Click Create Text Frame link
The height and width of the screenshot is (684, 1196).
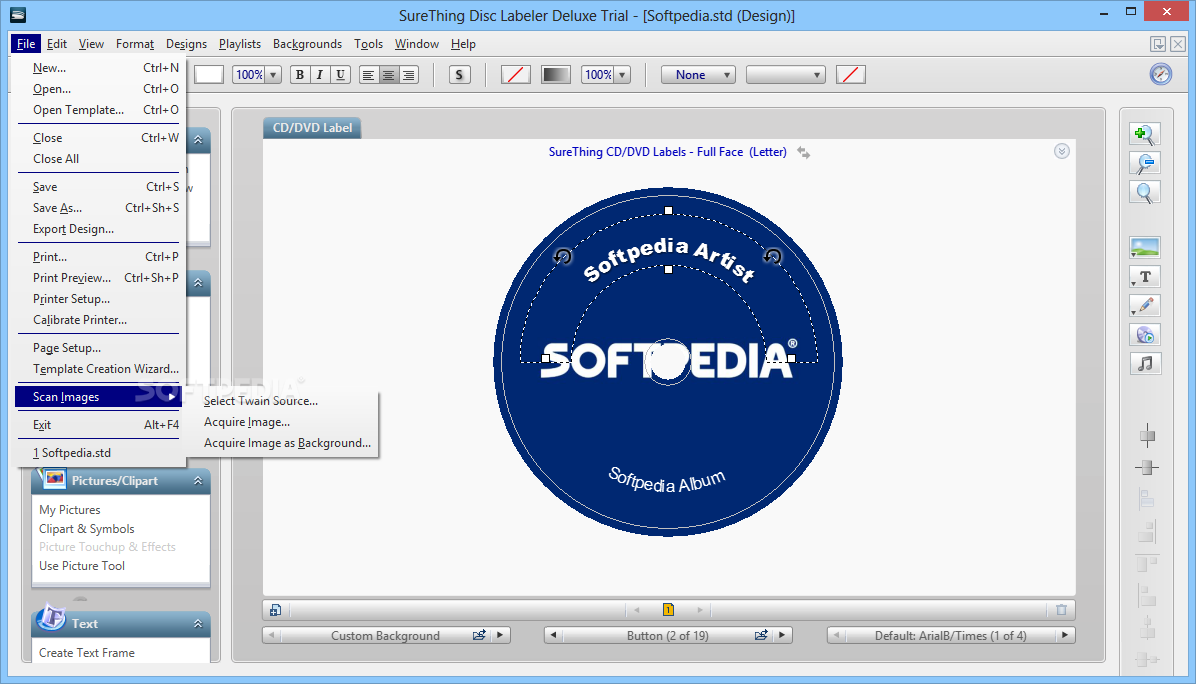(x=86, y=653)
